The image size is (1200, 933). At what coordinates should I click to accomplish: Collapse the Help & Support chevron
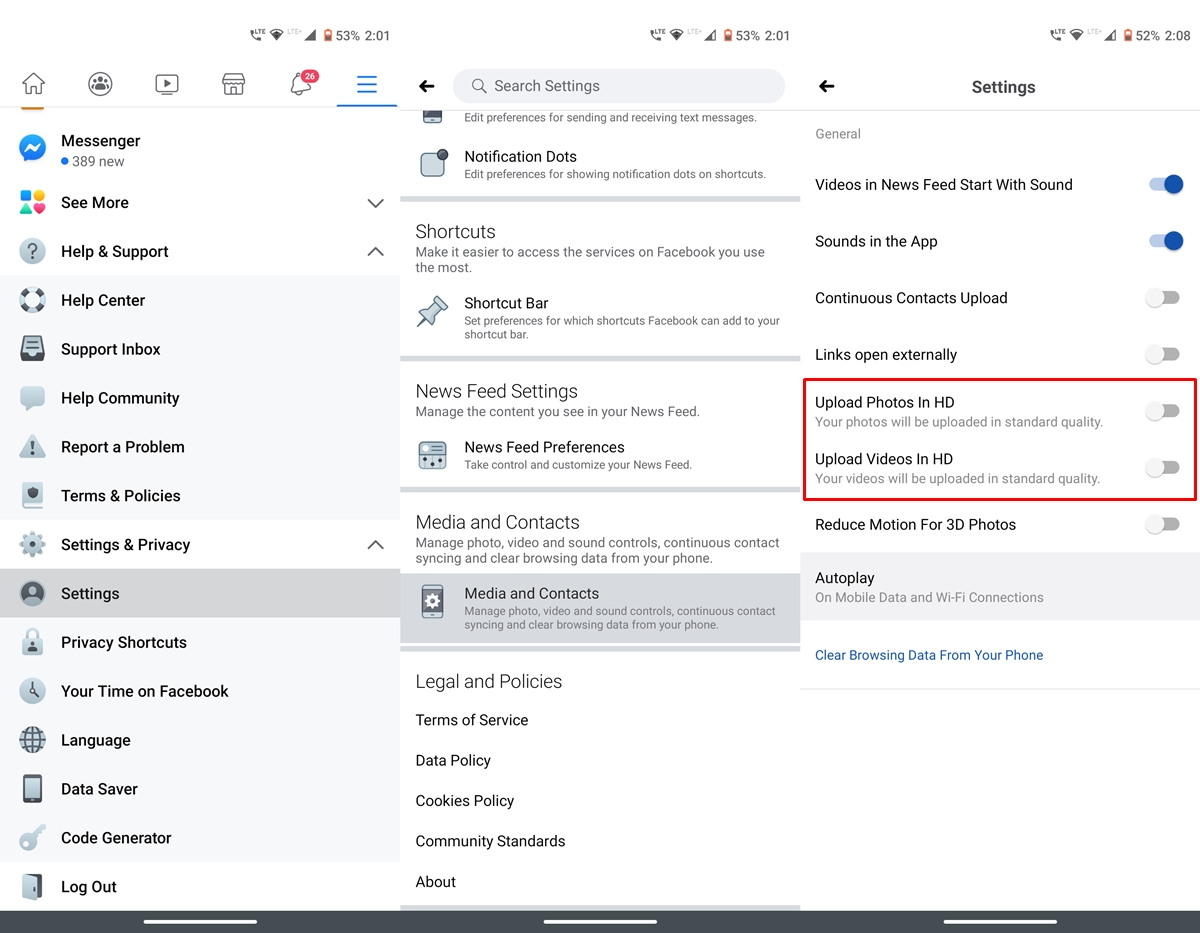pyautogui.click(x=375, y=251)
